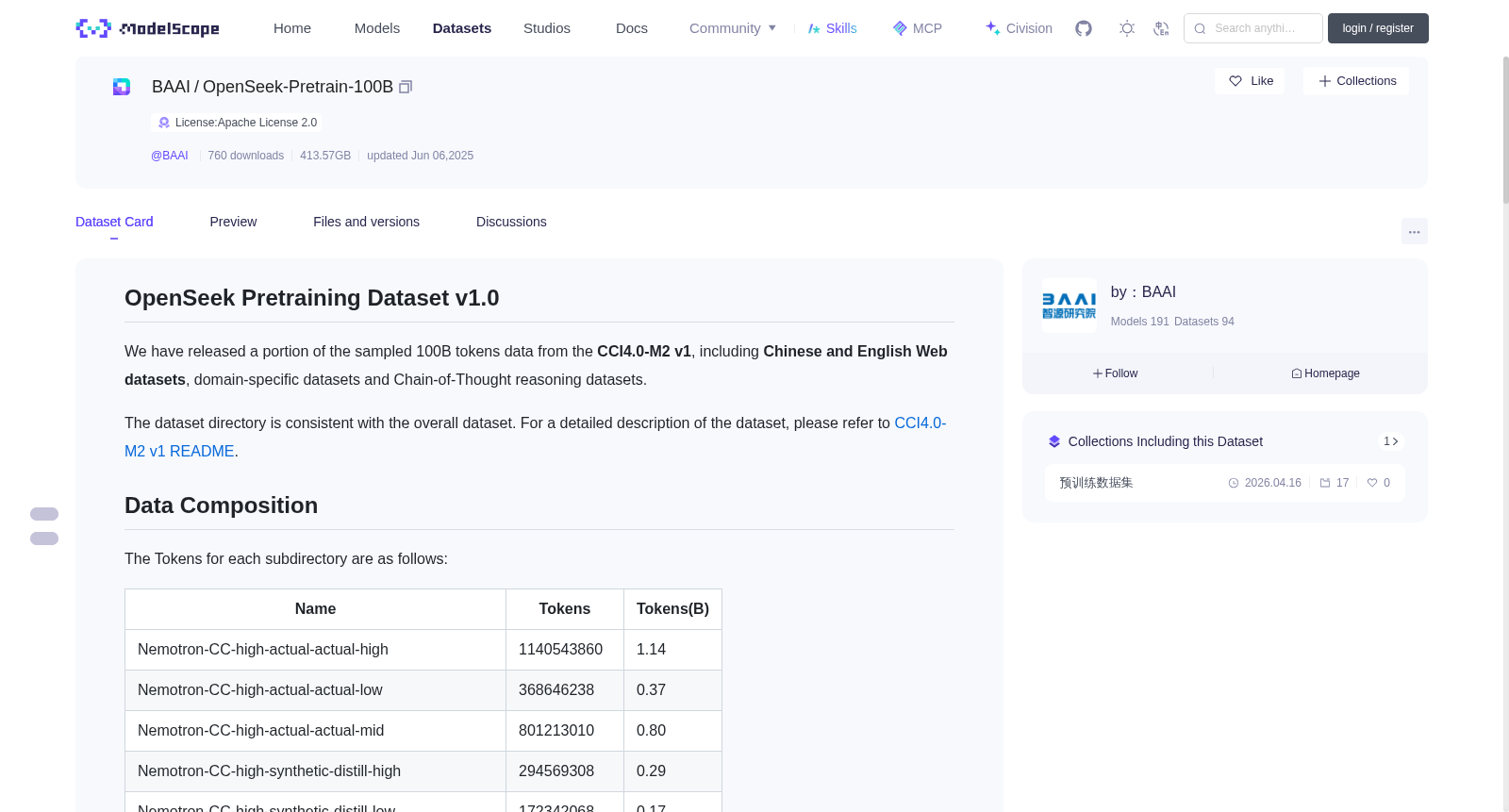Go to the Home nav item

tap(292, 28)
